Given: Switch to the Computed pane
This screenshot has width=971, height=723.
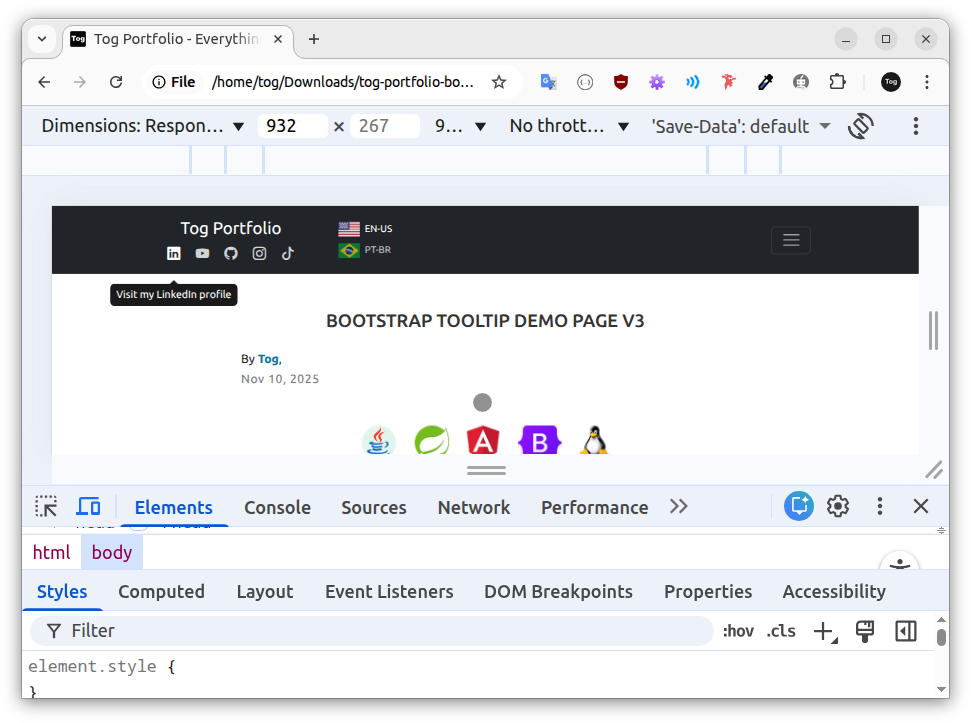Looking at the screenshot, I should click(x=161, y=592).
